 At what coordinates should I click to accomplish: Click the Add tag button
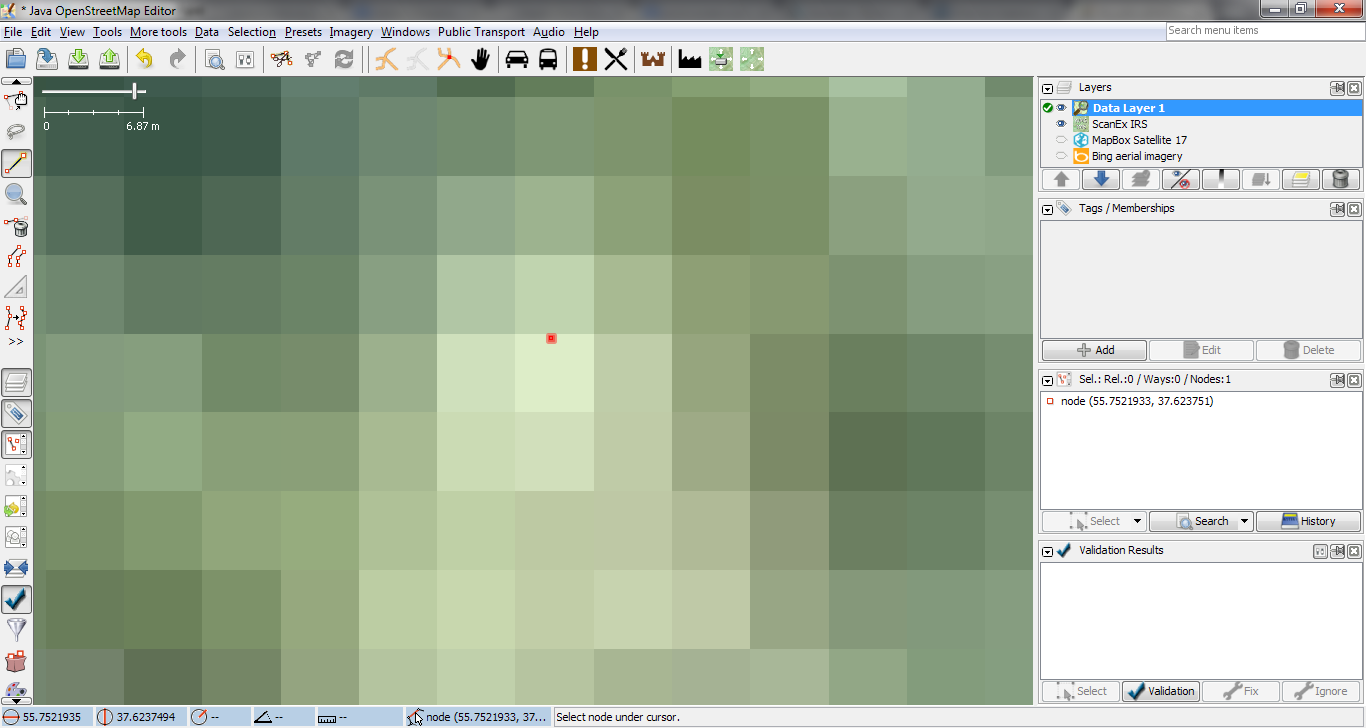click(x=1094, y=350)
